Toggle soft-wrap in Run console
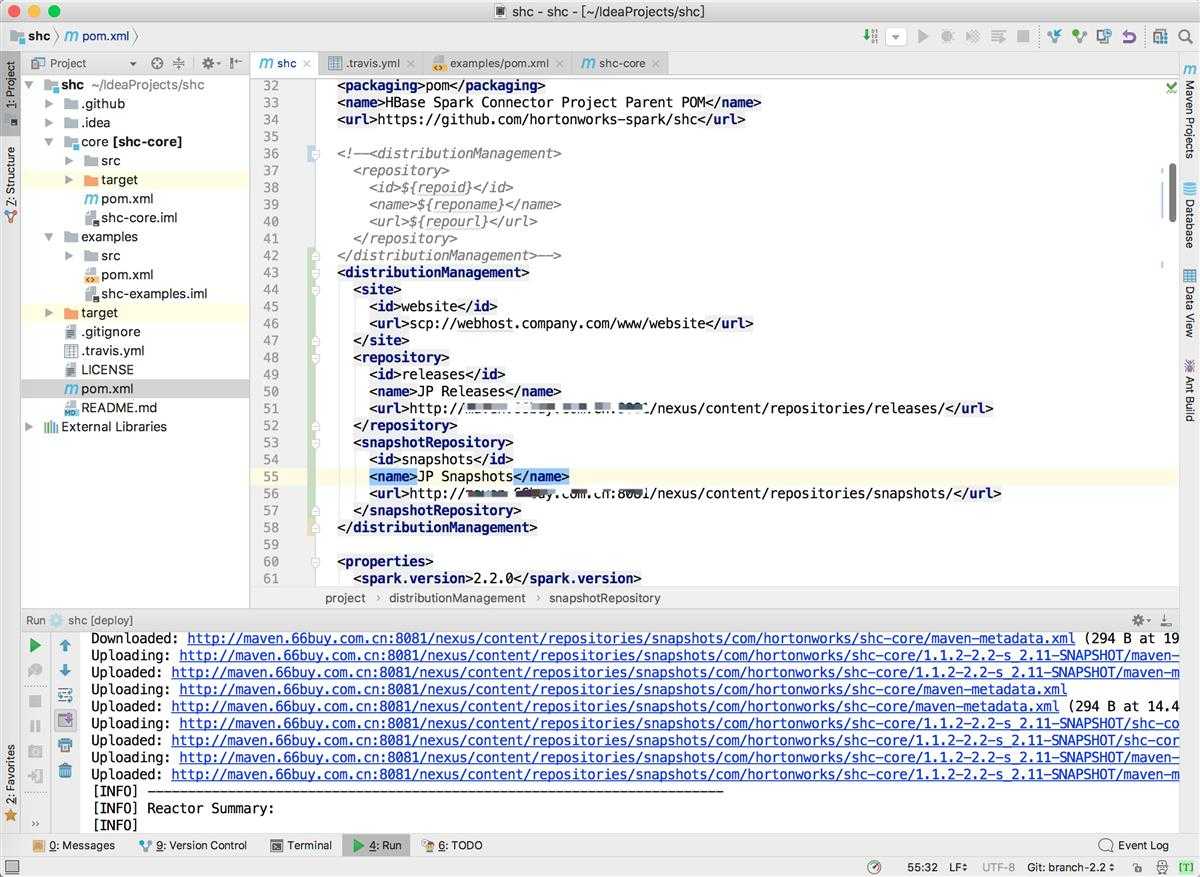 (x=65, y=695)
